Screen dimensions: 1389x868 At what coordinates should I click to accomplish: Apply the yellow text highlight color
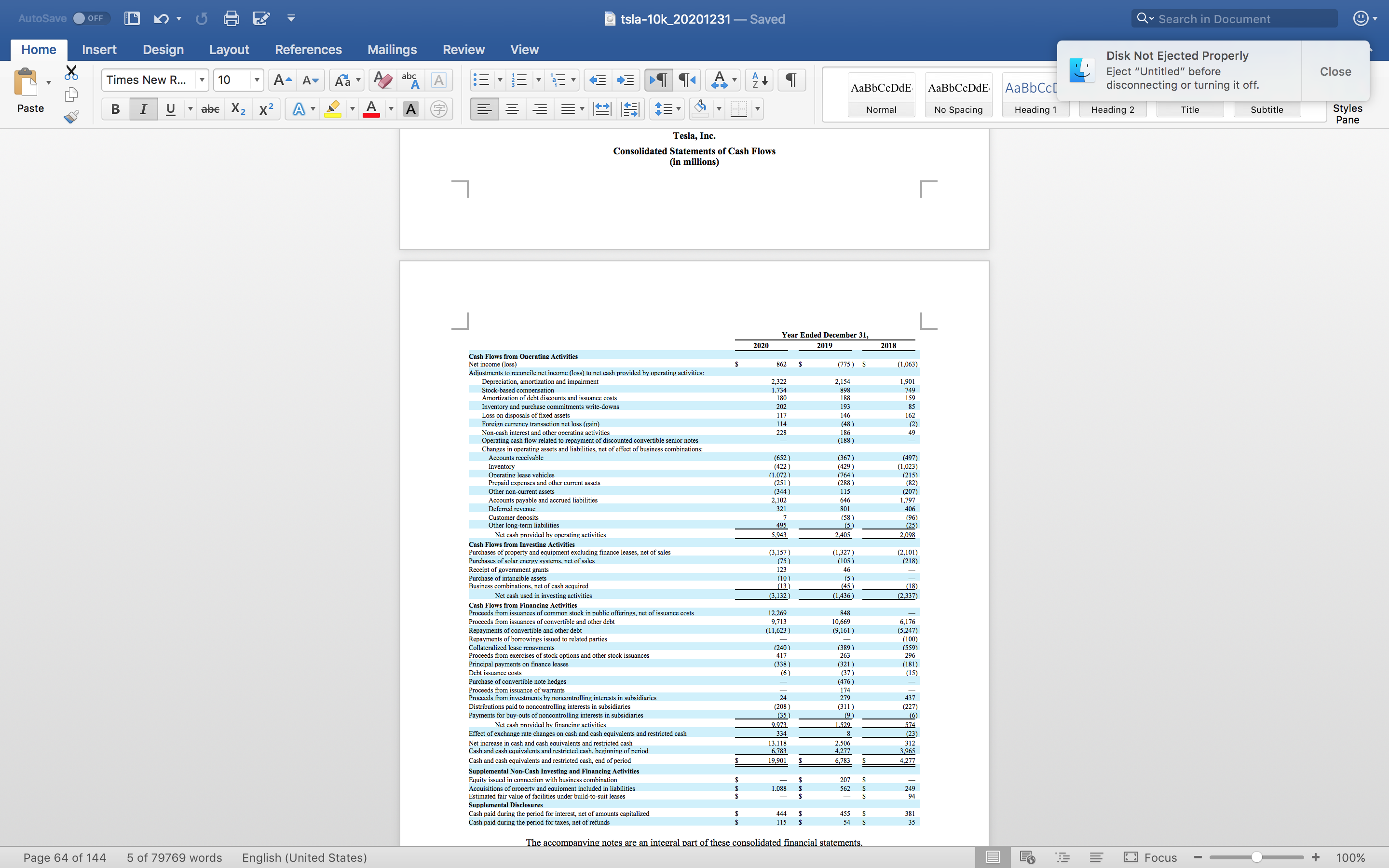coord(333,108)
